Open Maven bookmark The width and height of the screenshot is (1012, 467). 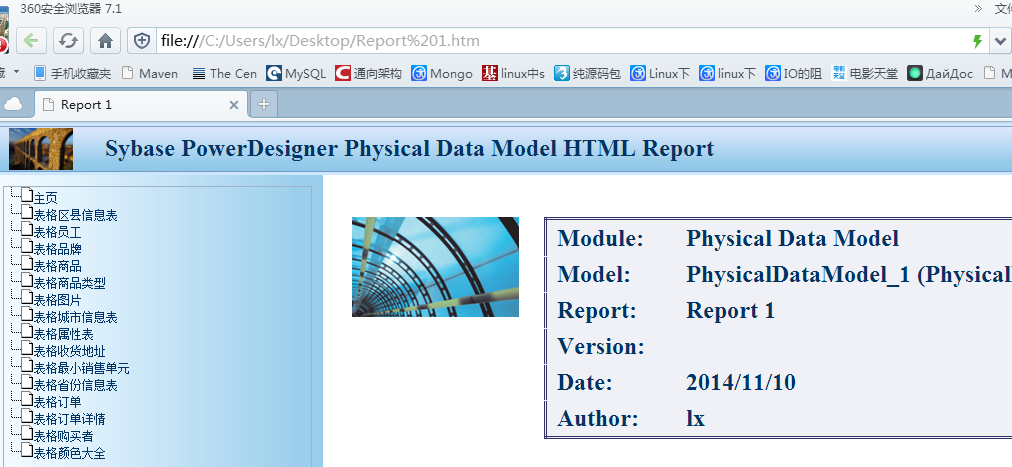click(x=150, y=74)
